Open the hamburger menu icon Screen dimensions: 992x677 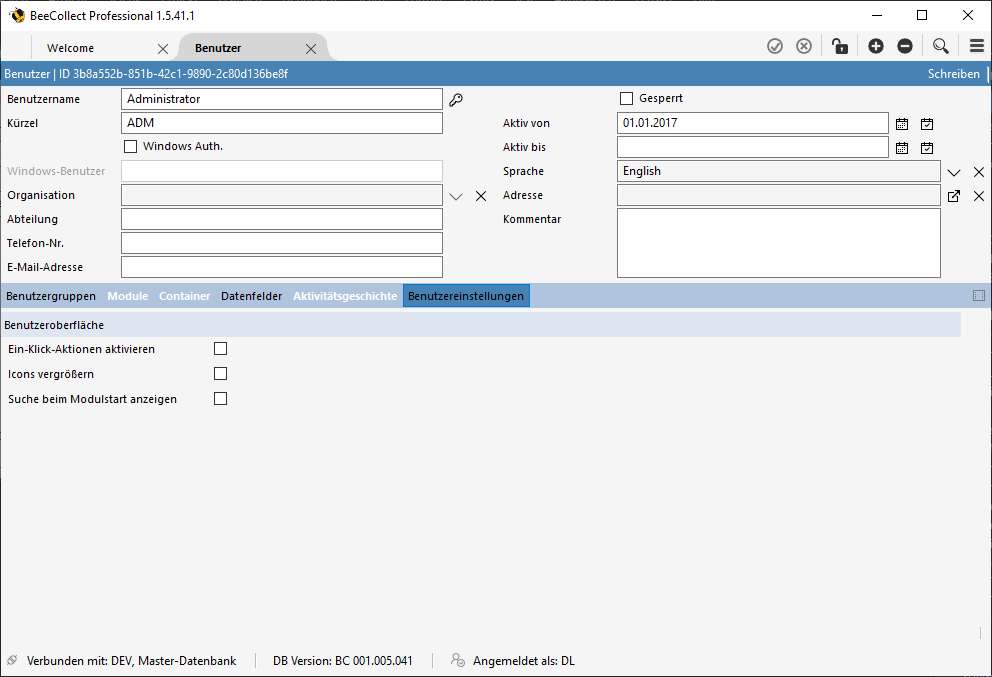pyautogui.click(x=977, y=46)
